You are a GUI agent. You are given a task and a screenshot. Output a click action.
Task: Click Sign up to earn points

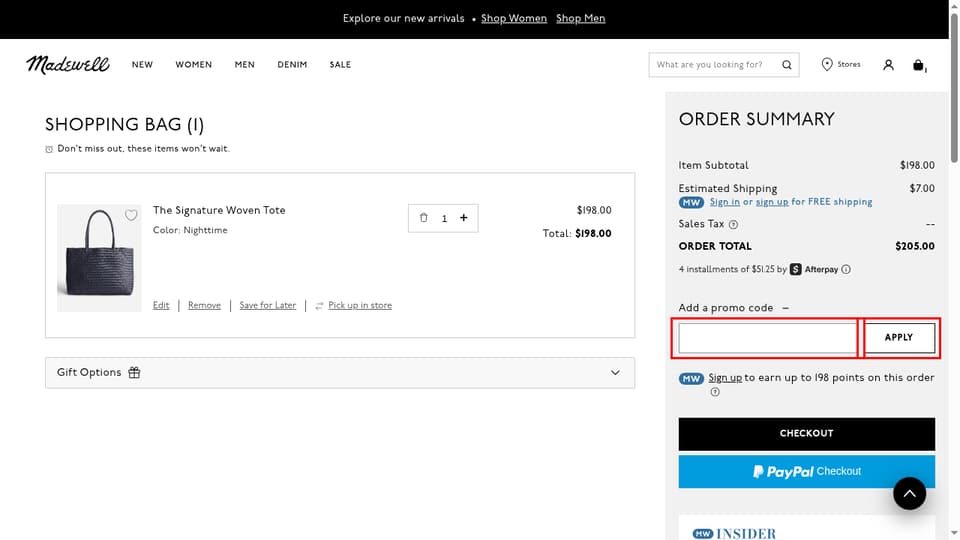click(x=725, y=378)
